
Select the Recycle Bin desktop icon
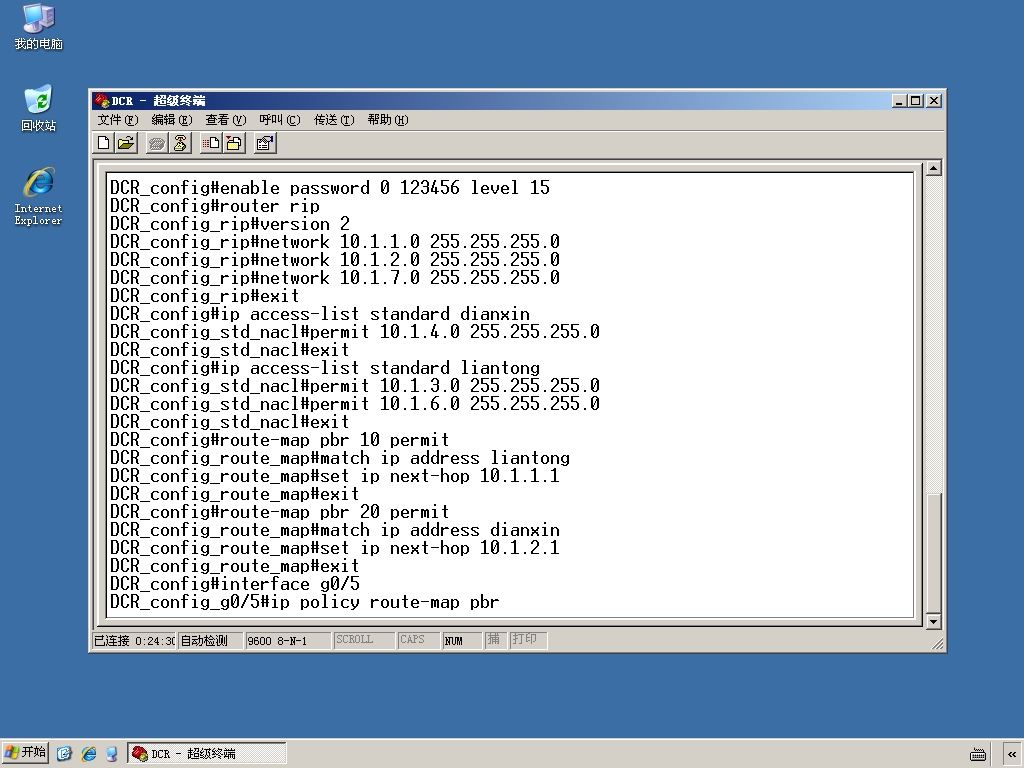coord(39,108)
